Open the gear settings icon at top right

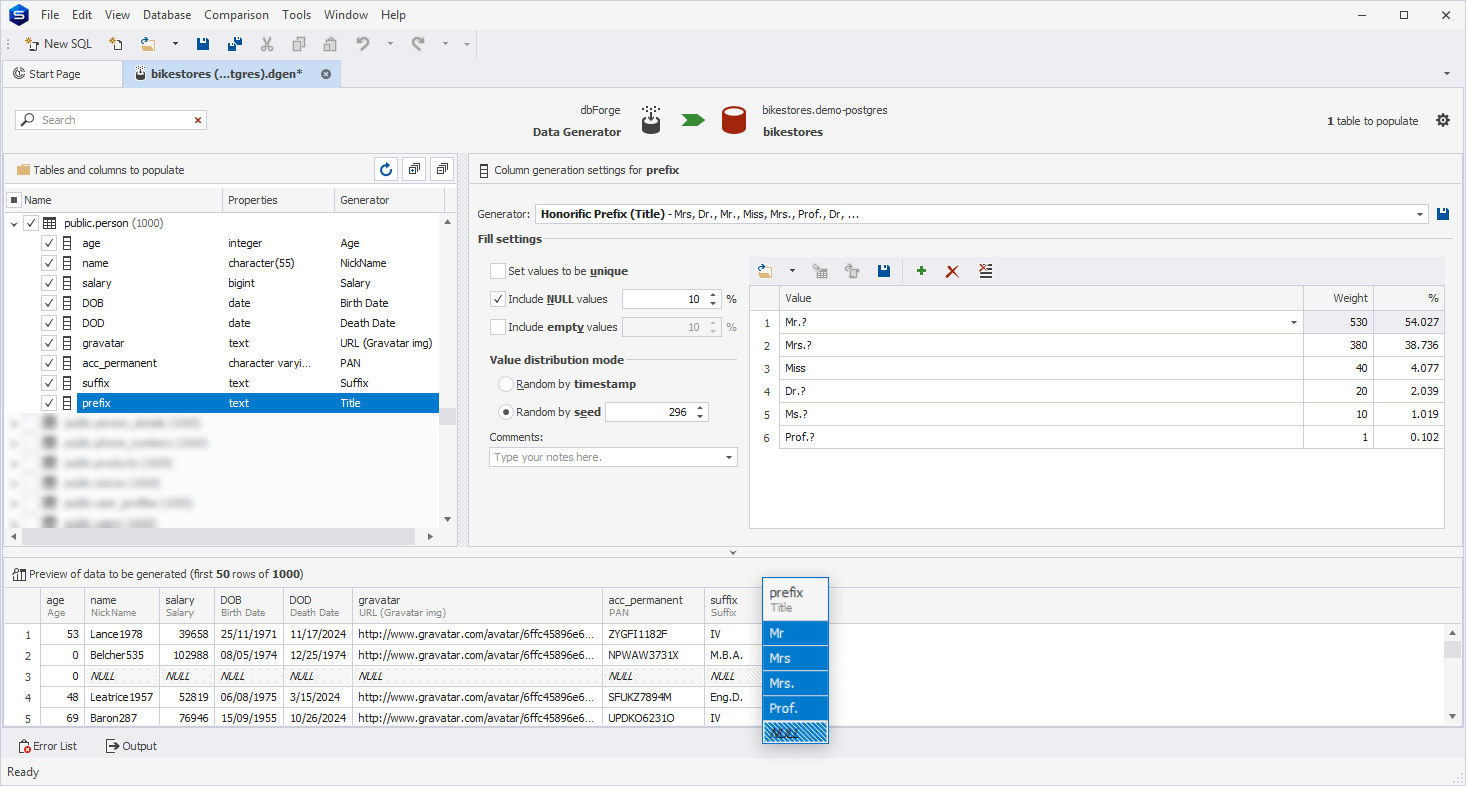[1443, 120]
